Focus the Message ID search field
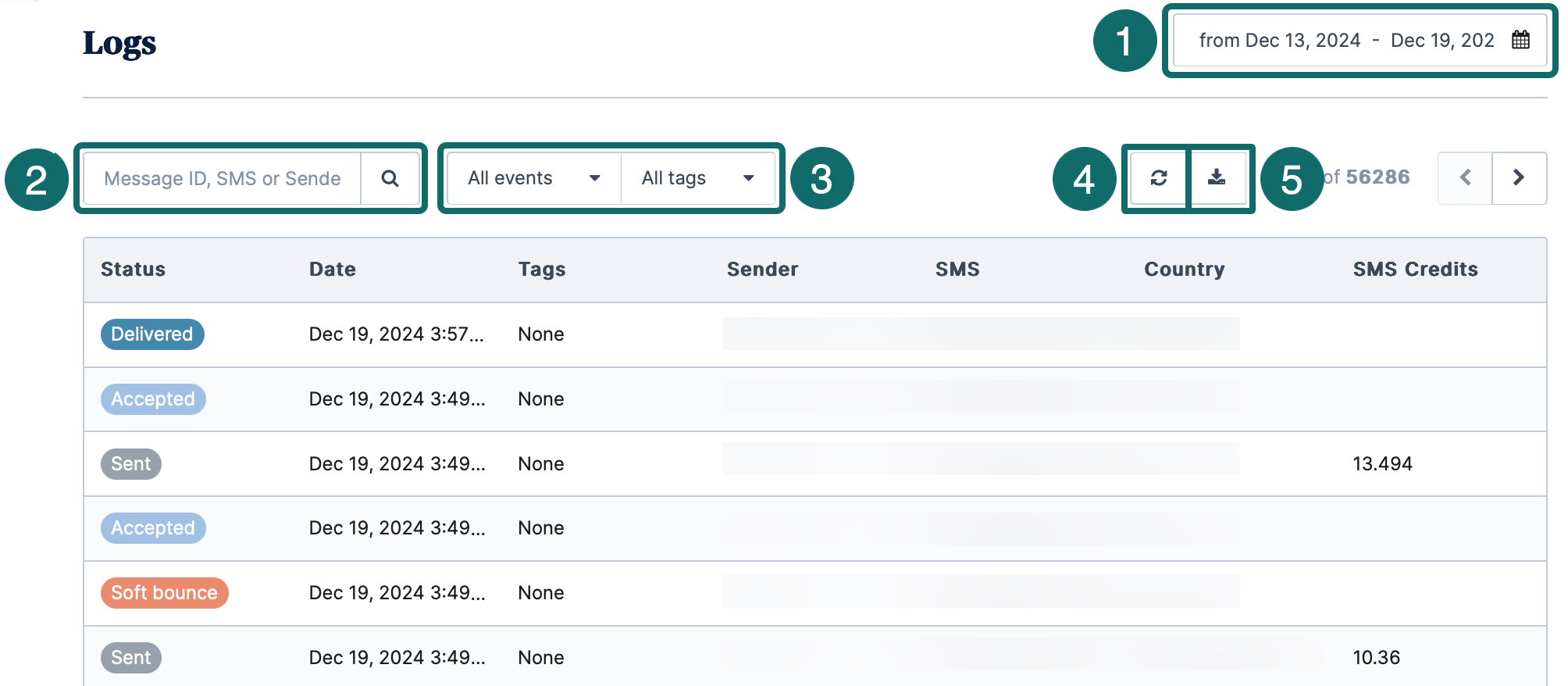This screenshot has width=1568, height=686. (223, 179)
